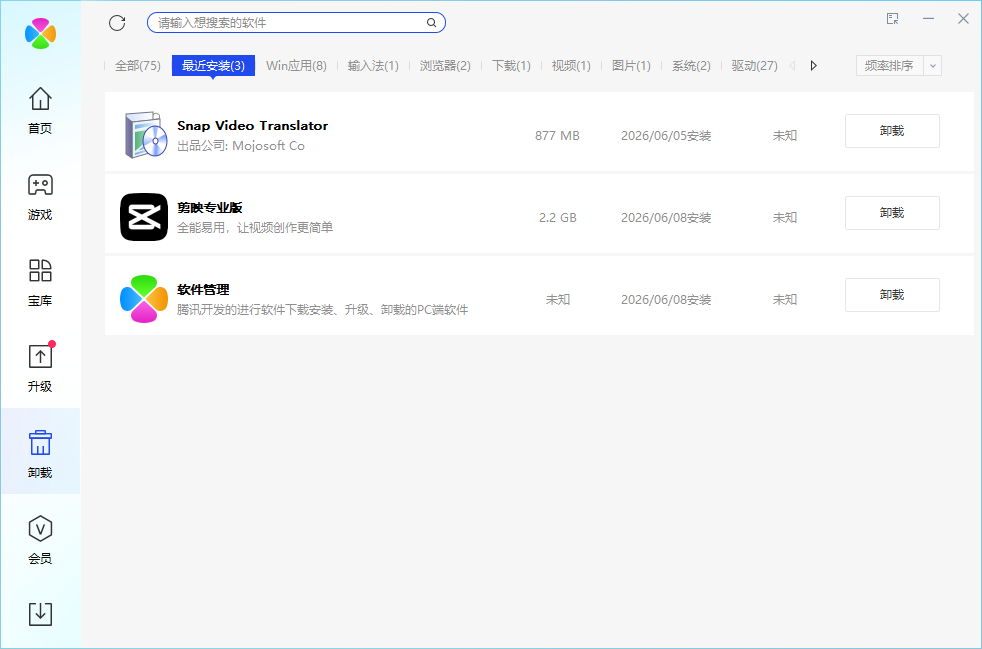The height and width of the screenshot is (649, 982).
Task: Switch to the 图片(1) tab
Action: [x=631, y=65]
